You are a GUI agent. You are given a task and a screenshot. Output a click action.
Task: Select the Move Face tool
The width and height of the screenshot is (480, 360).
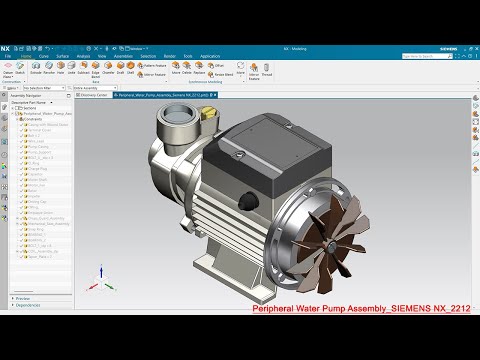click(176, 68)
